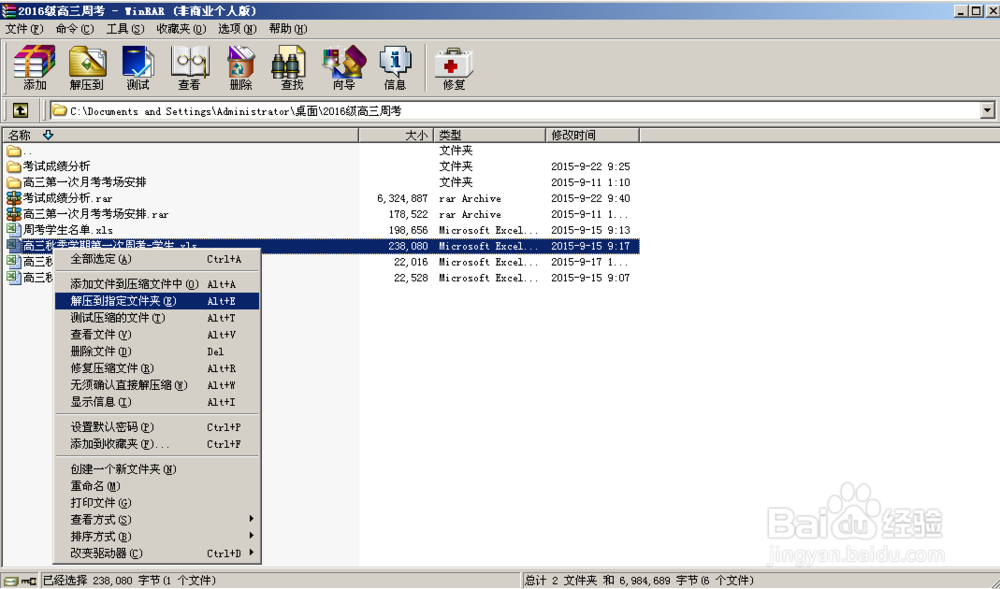Select file name 考试成绩分析.rar
Viewport: 1000px width, 589px height.
[x=68, y=198]
